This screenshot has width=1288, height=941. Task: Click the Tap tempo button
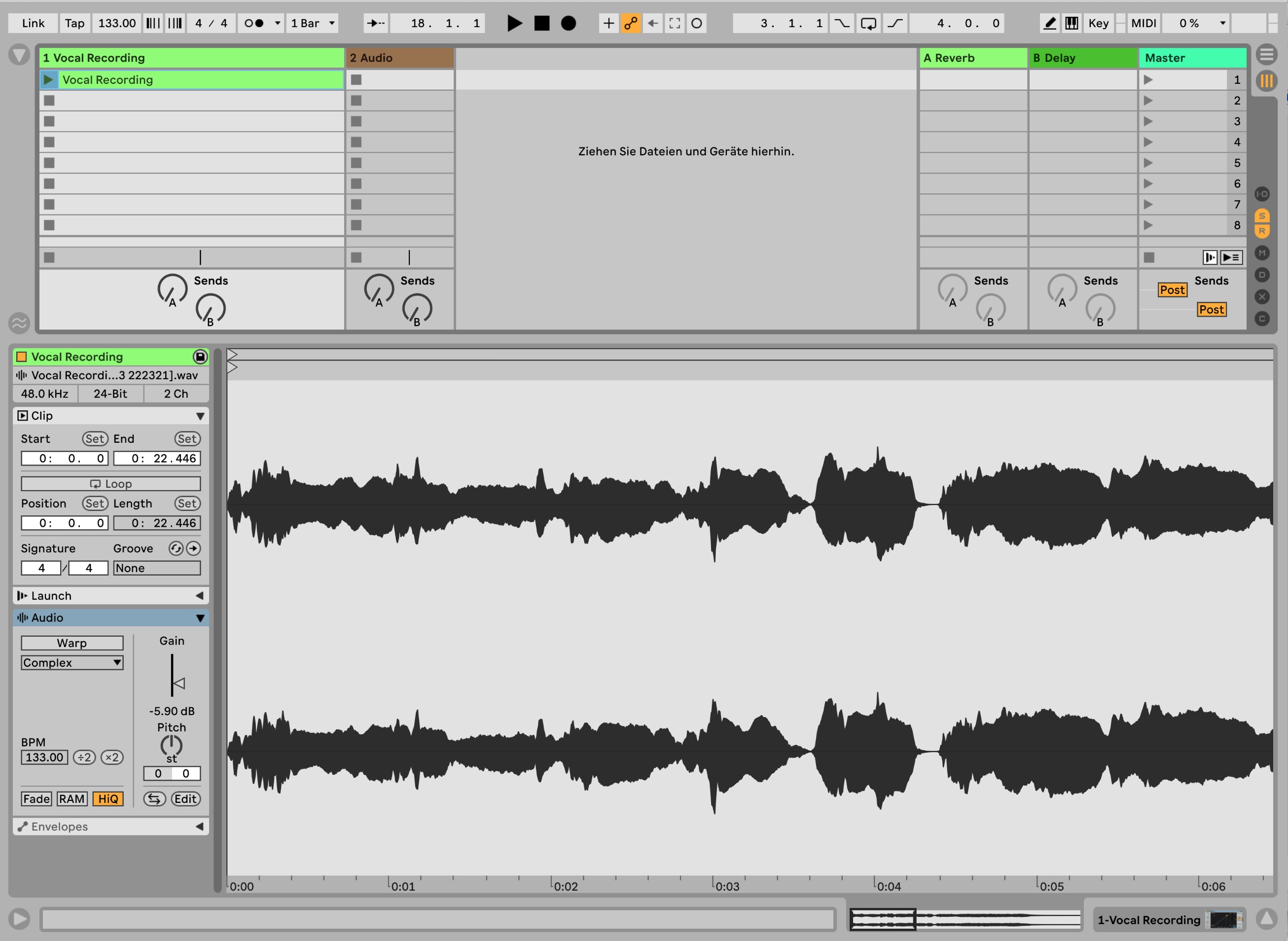[x=74, y=23]
